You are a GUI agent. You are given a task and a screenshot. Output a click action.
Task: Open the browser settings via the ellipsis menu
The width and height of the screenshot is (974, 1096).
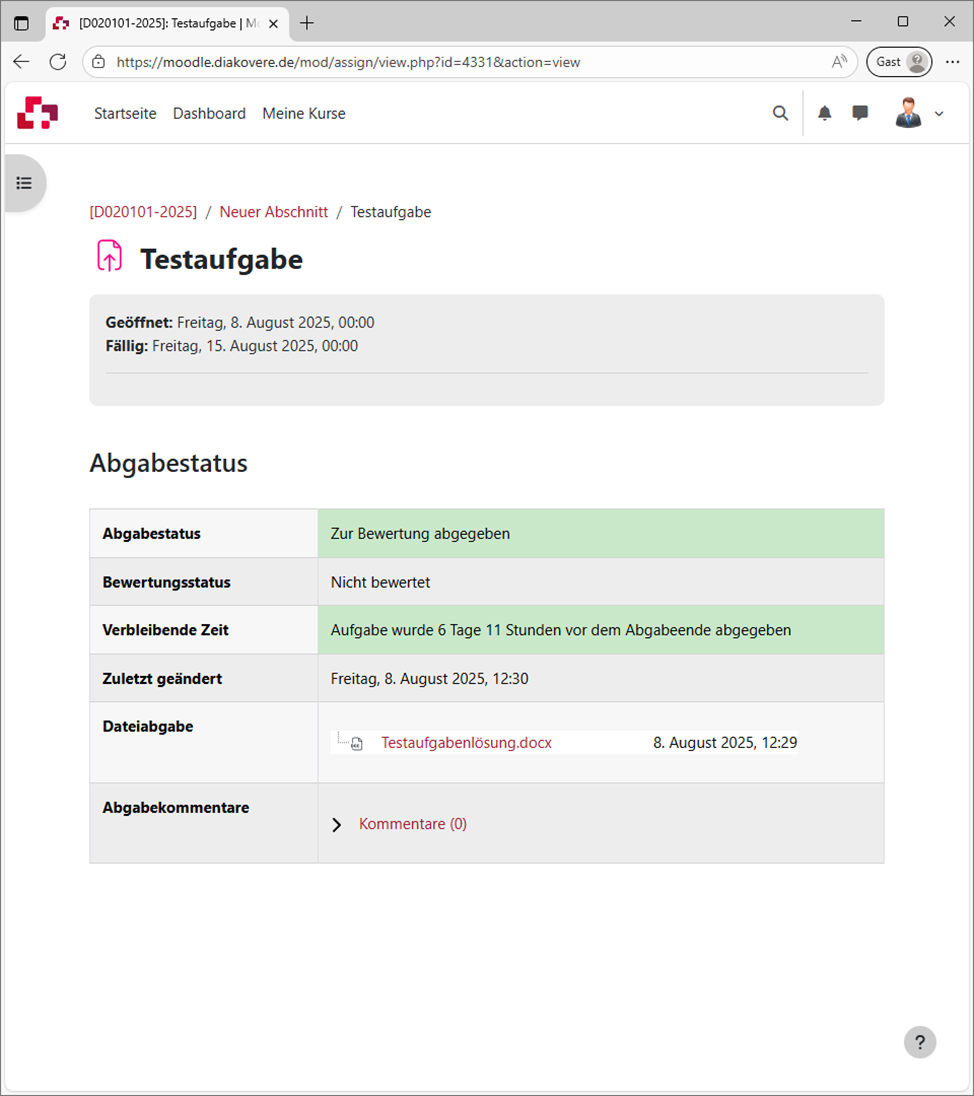click(x=952, y=61)
